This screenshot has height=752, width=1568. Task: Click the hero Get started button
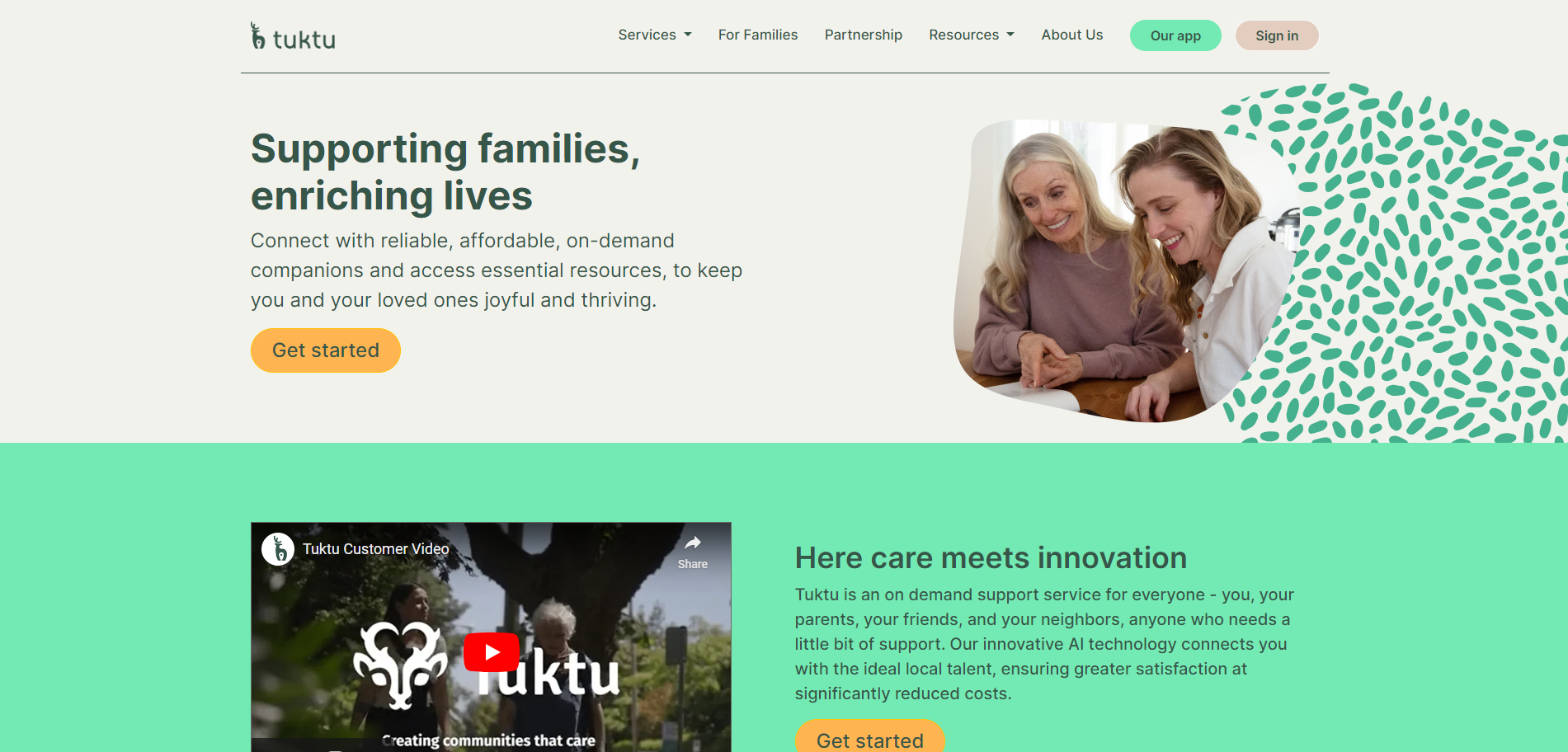coord(326,350)
